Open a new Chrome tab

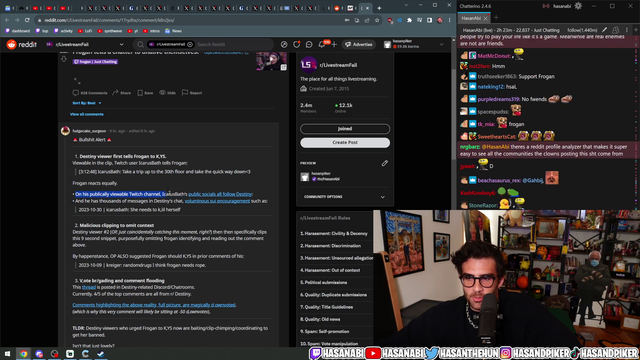(x=379, y=8)
